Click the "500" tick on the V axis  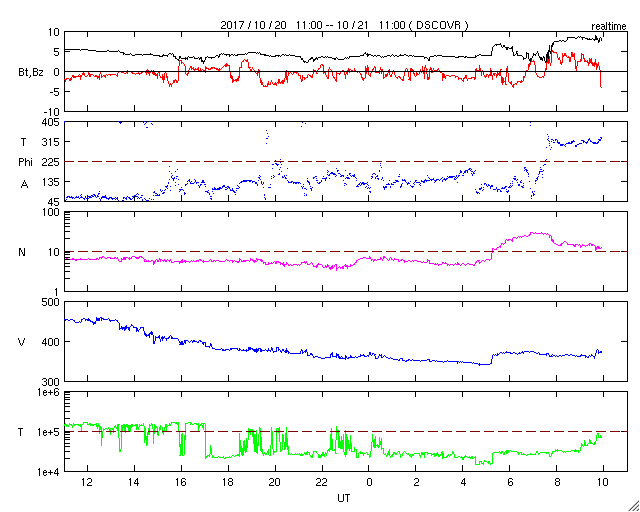(x=51, y=302)
